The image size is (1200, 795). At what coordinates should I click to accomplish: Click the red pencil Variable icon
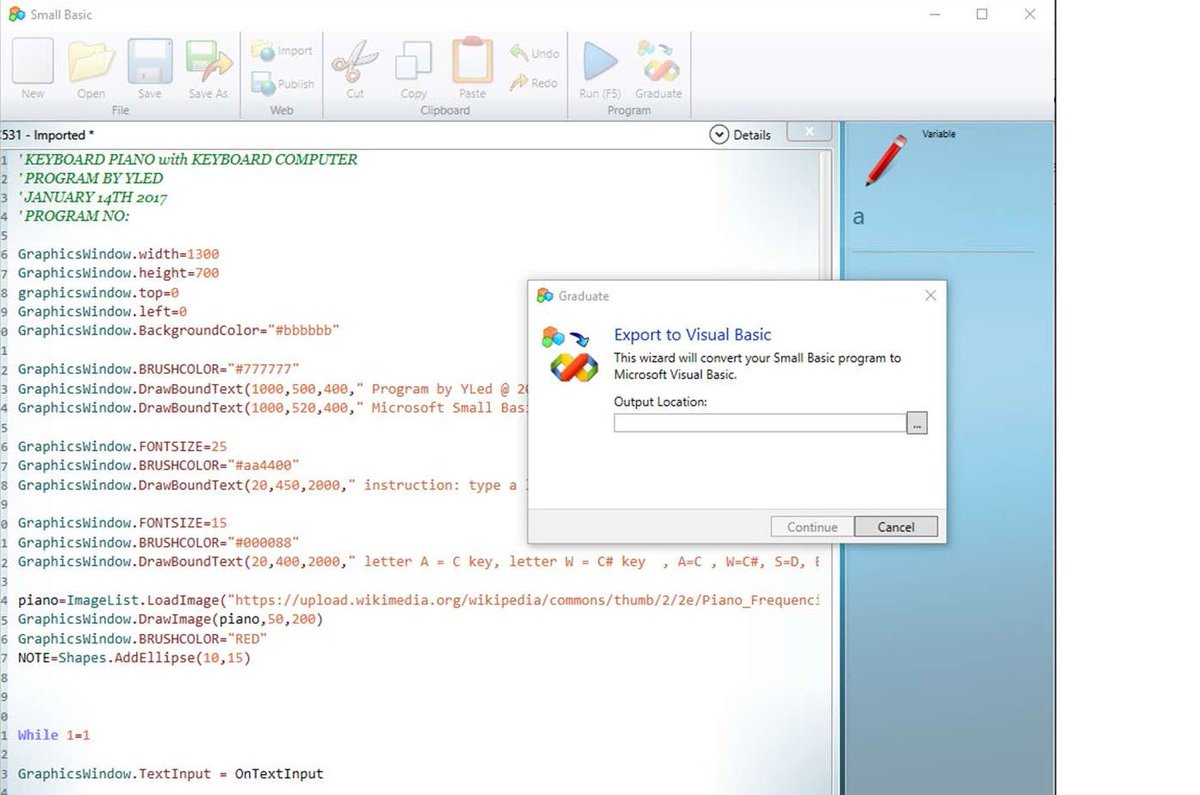click(x=886, y=160)
